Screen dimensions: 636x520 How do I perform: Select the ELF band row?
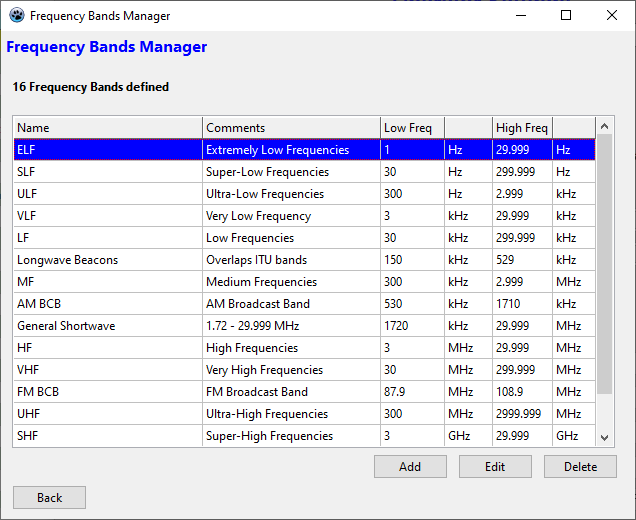tap(107, 150)
